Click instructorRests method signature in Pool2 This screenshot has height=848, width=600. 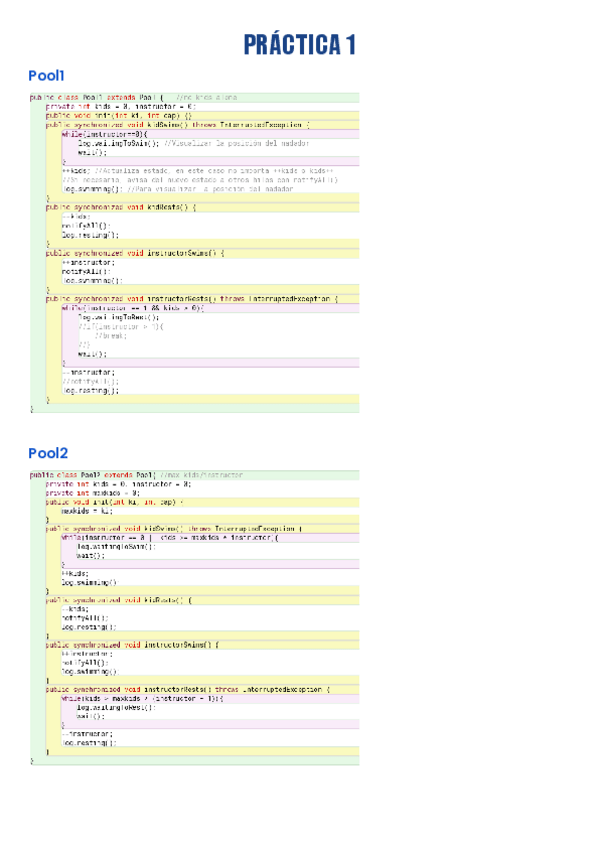[x=188, y=690]
